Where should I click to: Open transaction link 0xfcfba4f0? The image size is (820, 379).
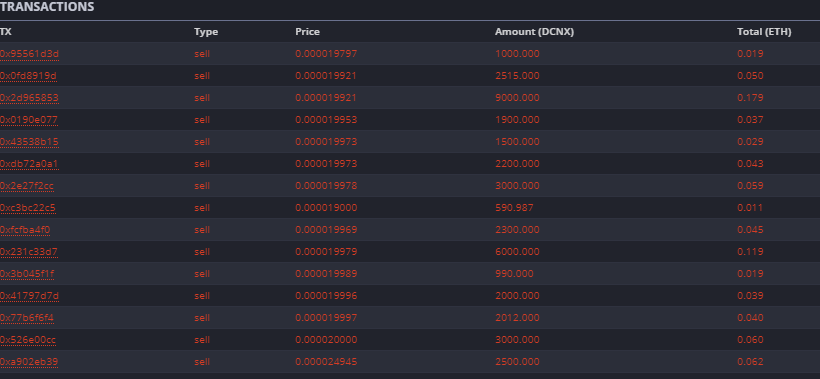pos(25,229)
